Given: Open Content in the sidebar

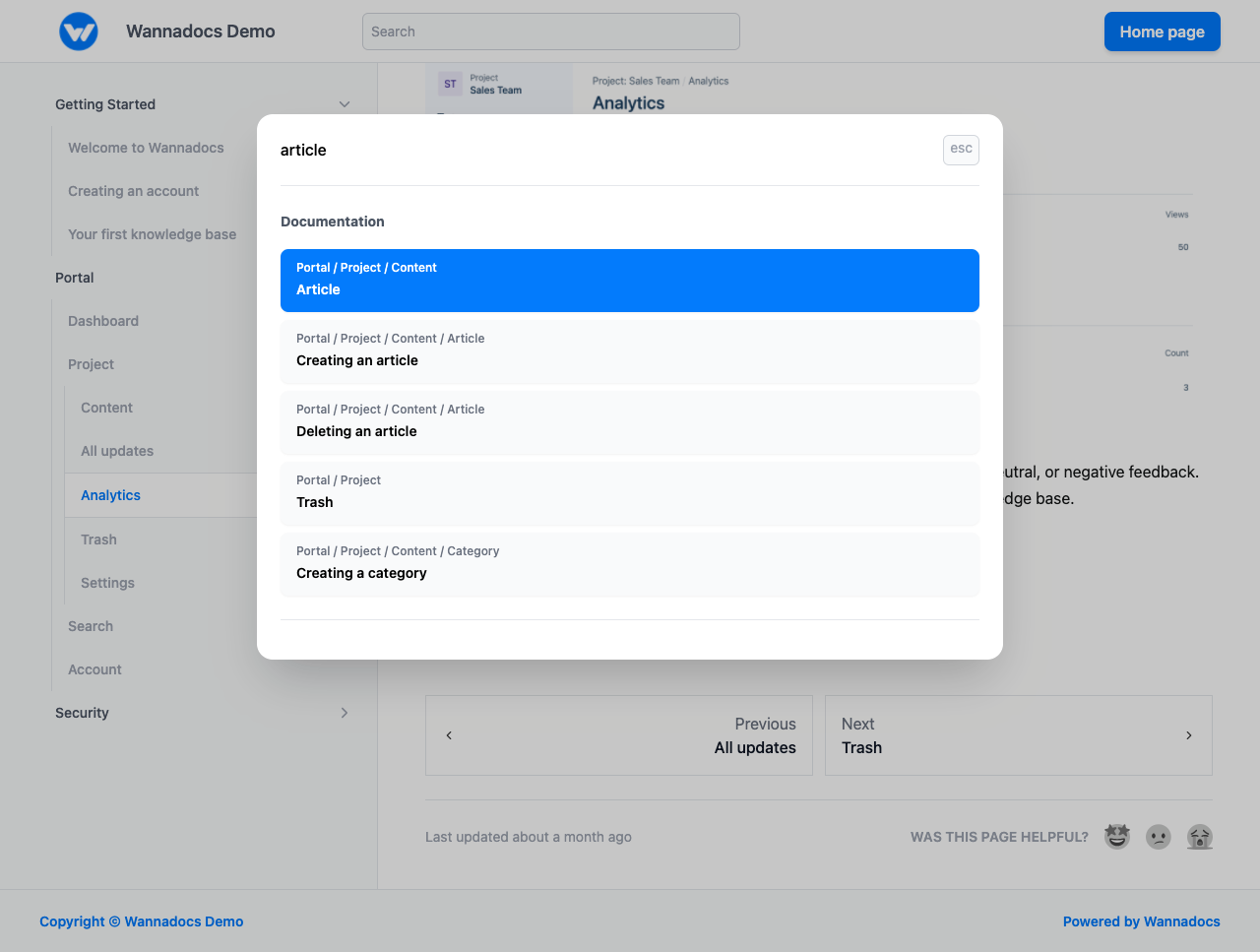Looking at the screenshot, I should coord(106,408).
